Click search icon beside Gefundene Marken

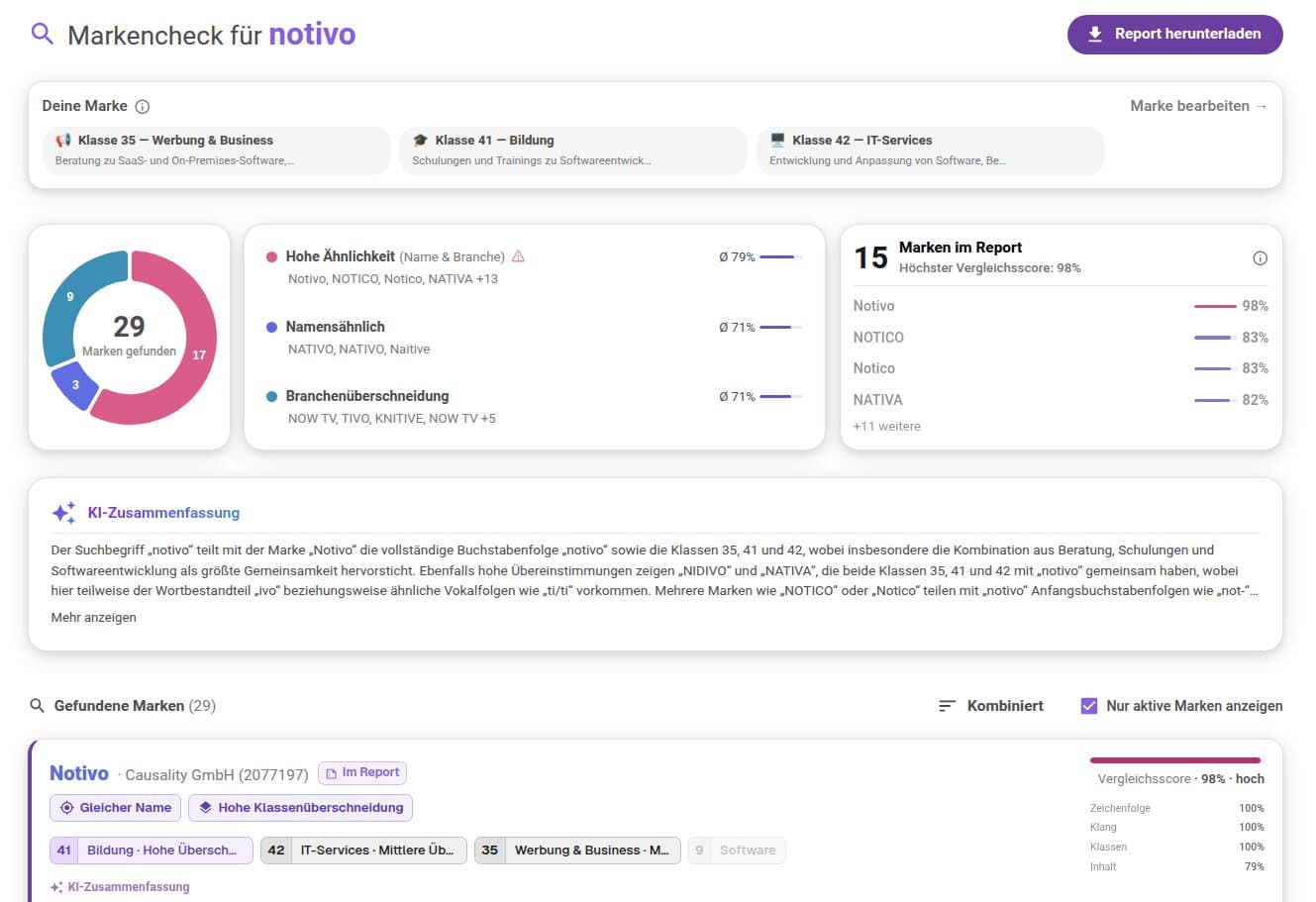click(38, 706)
